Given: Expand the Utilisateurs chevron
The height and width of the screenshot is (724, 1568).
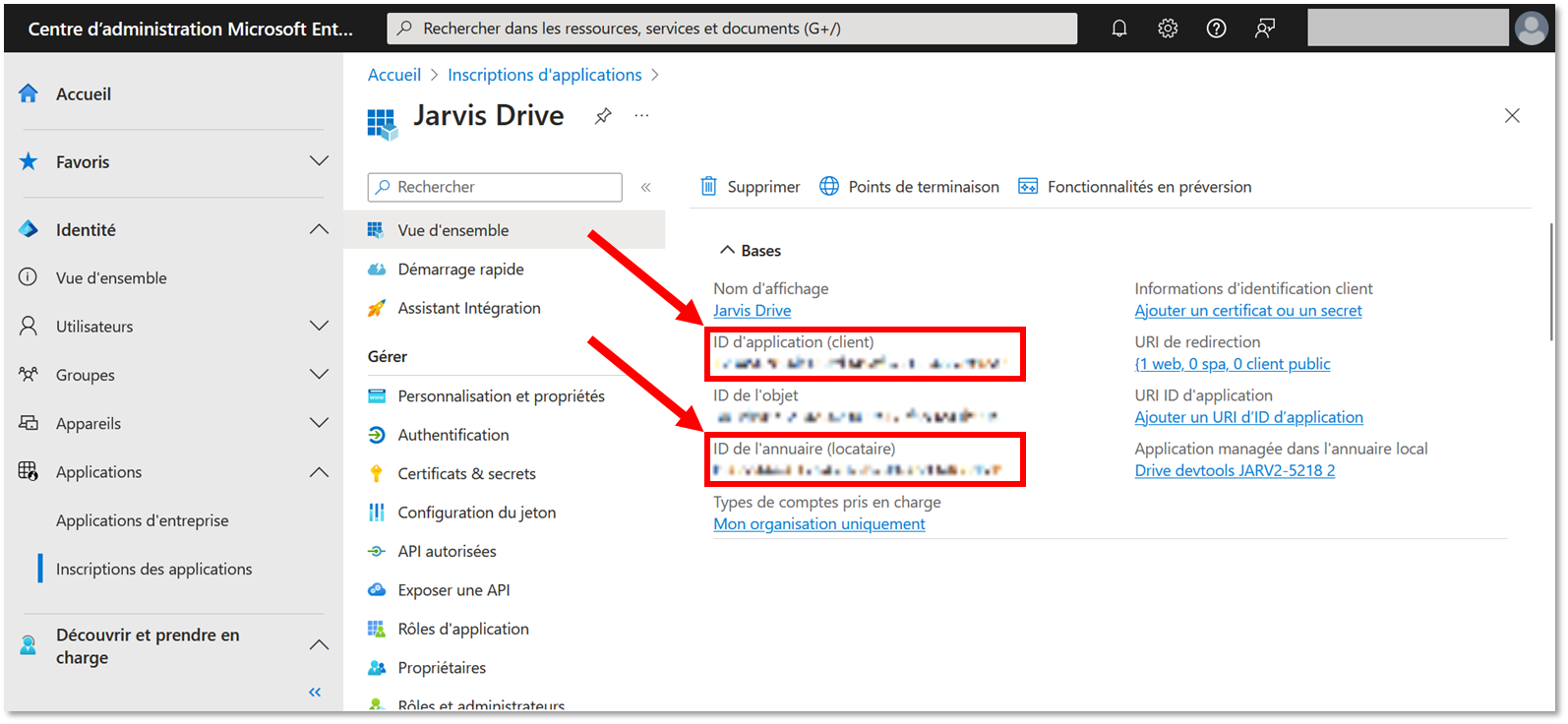Looking at the screenshot, I should tap(319, 326).
